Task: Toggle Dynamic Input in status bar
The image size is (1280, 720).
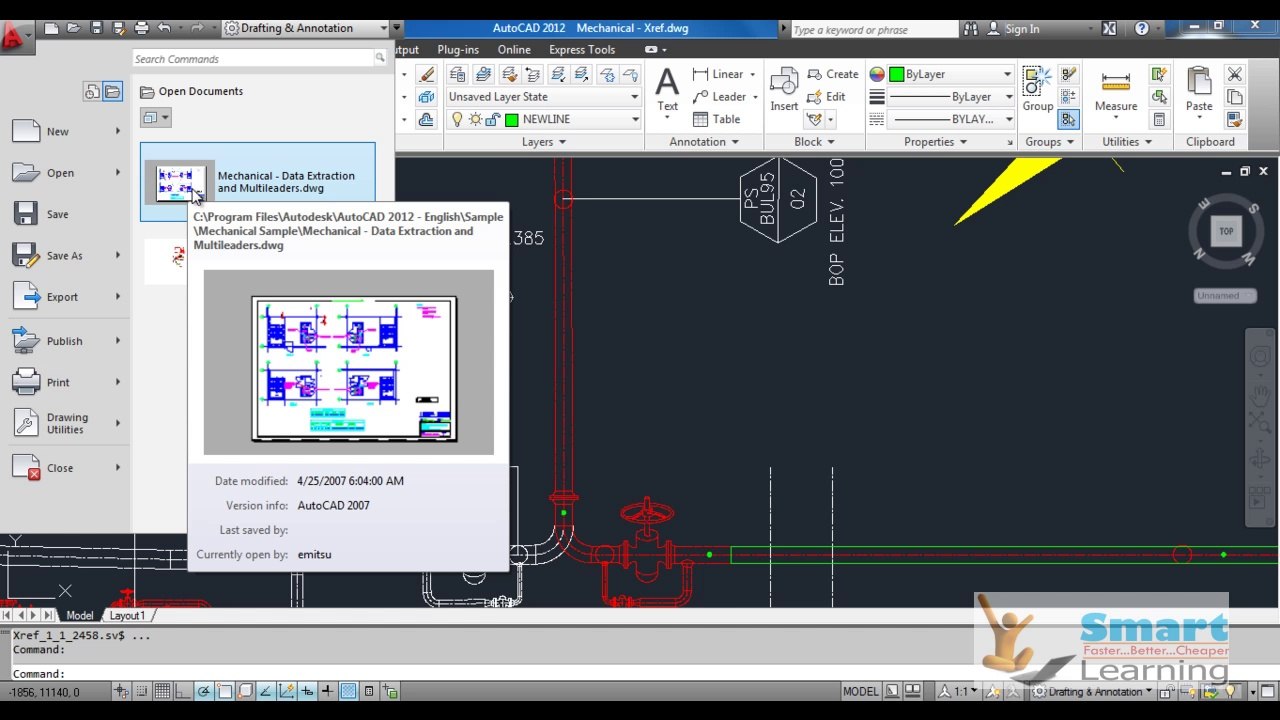Action: [307, 691]
